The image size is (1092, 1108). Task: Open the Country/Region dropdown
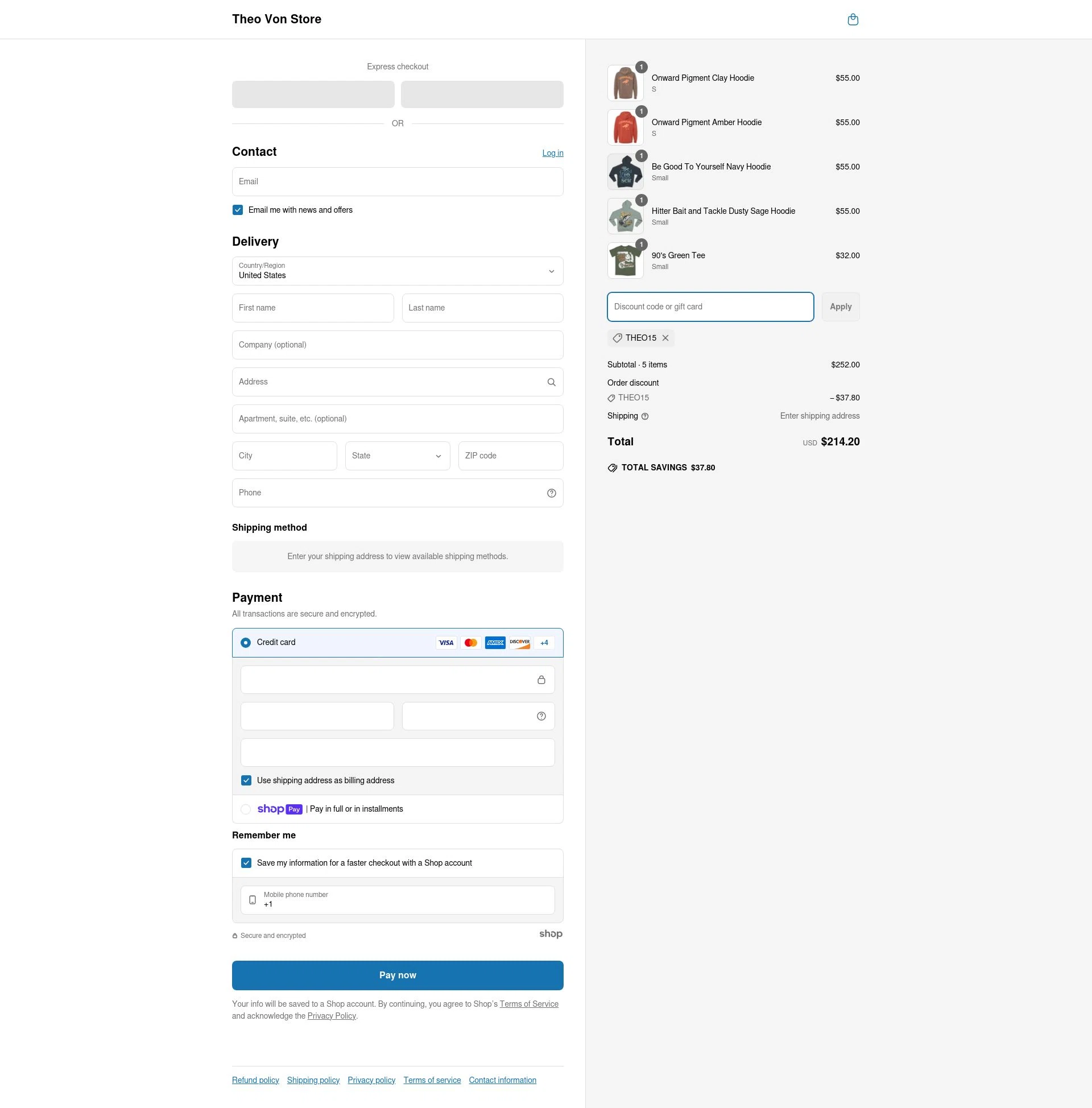pos(397,271)
